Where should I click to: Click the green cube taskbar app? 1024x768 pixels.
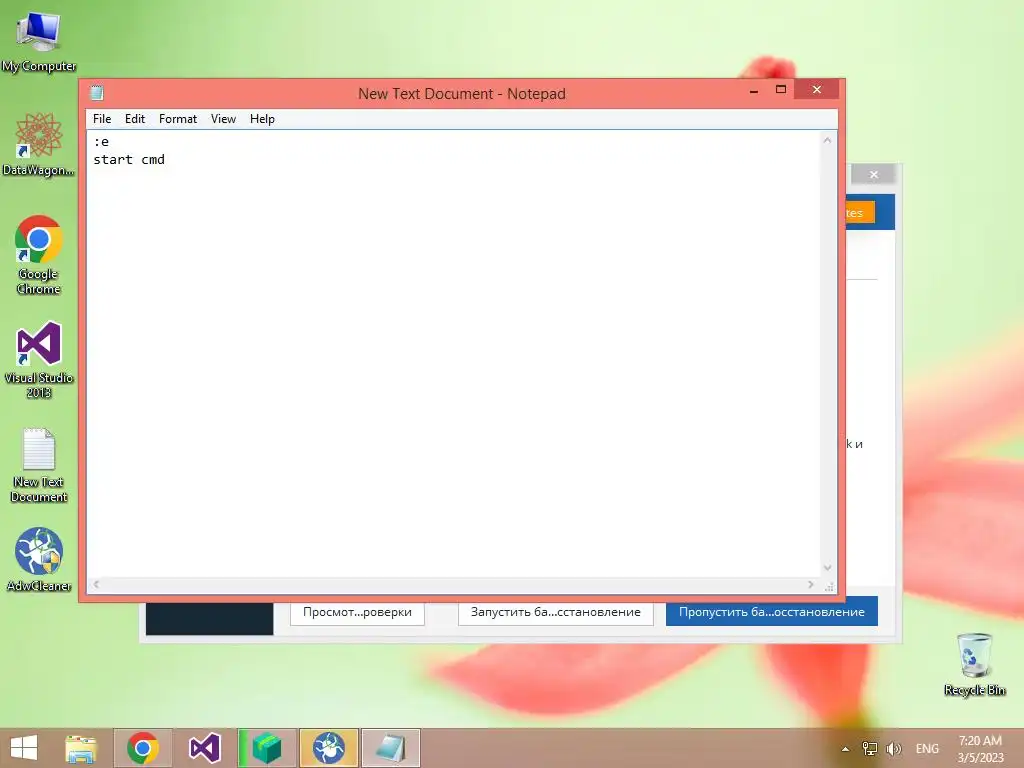pos(266,748)
